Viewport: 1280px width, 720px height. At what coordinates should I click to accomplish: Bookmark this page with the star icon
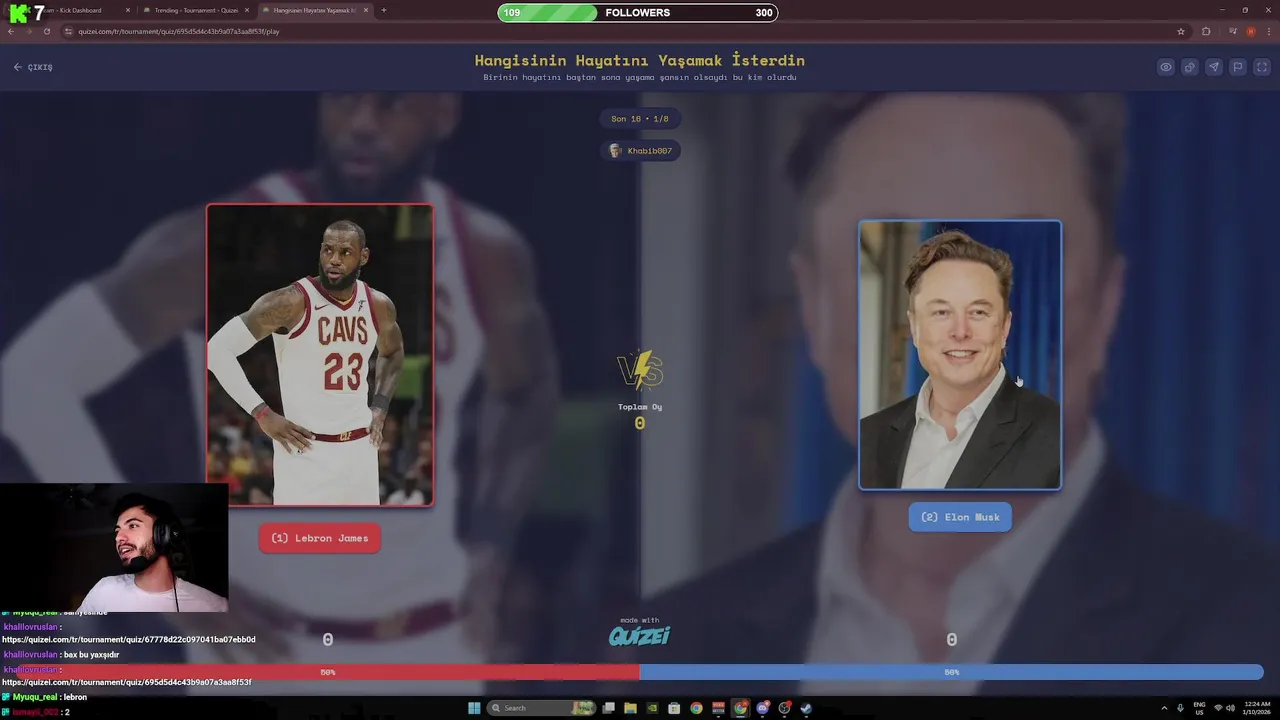(1181, 31)
